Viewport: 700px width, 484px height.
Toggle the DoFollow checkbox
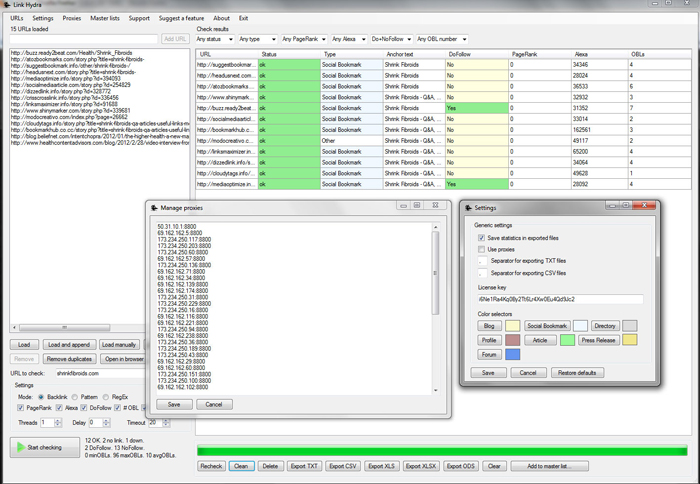point(83,408)
